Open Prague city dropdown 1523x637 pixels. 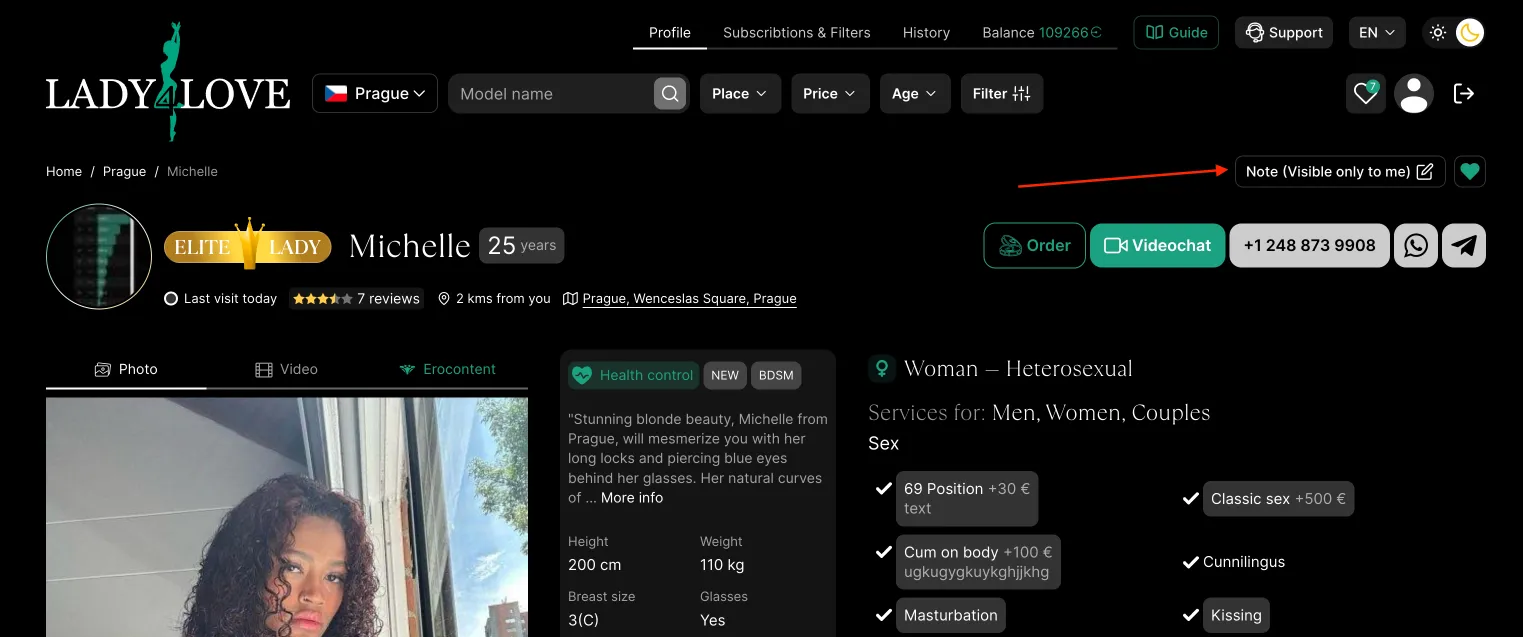point(375,94)
